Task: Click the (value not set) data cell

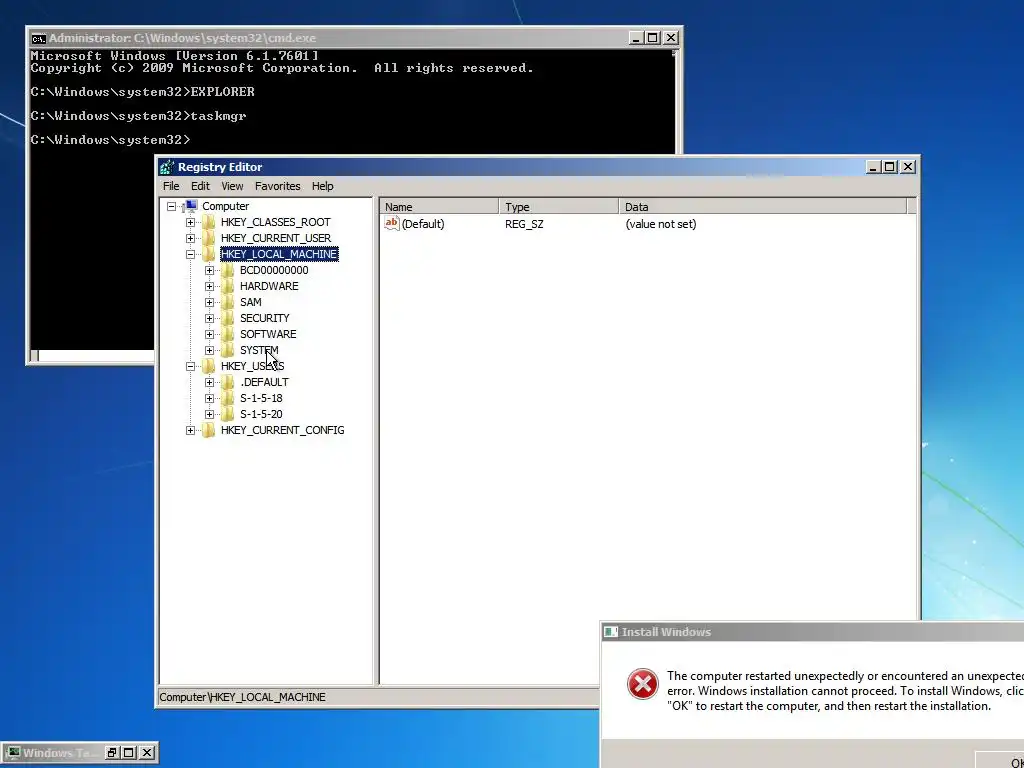Action: (x=660, y=224)
